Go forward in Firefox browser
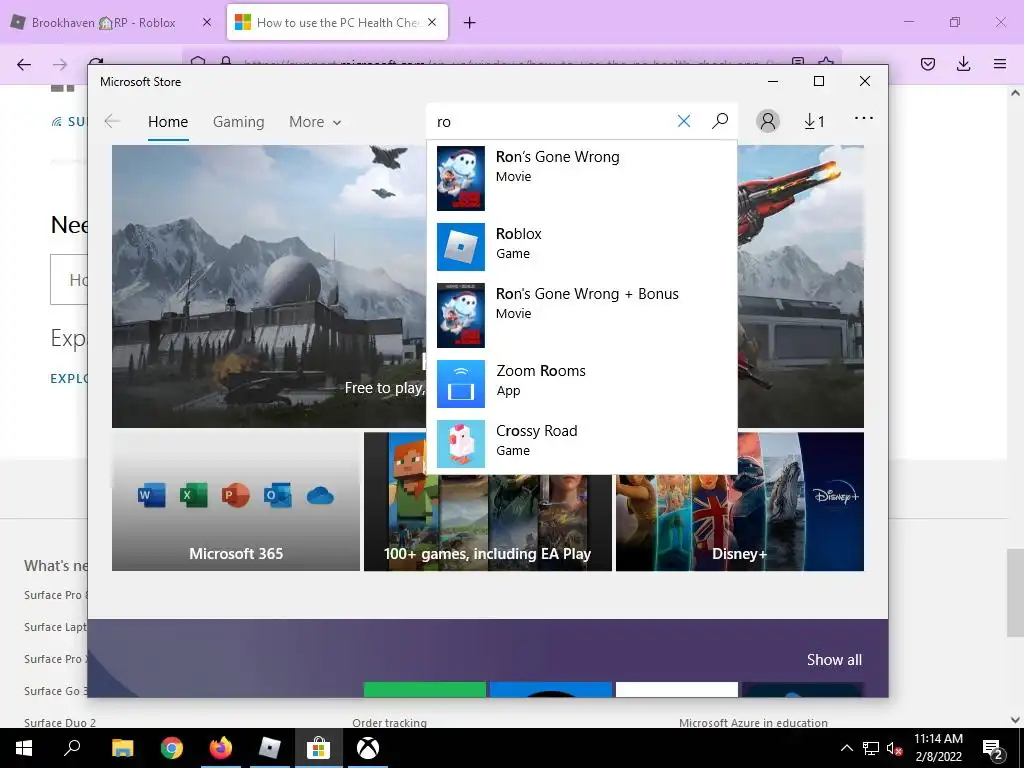The image size is (1024, 768). click(60, 64)
